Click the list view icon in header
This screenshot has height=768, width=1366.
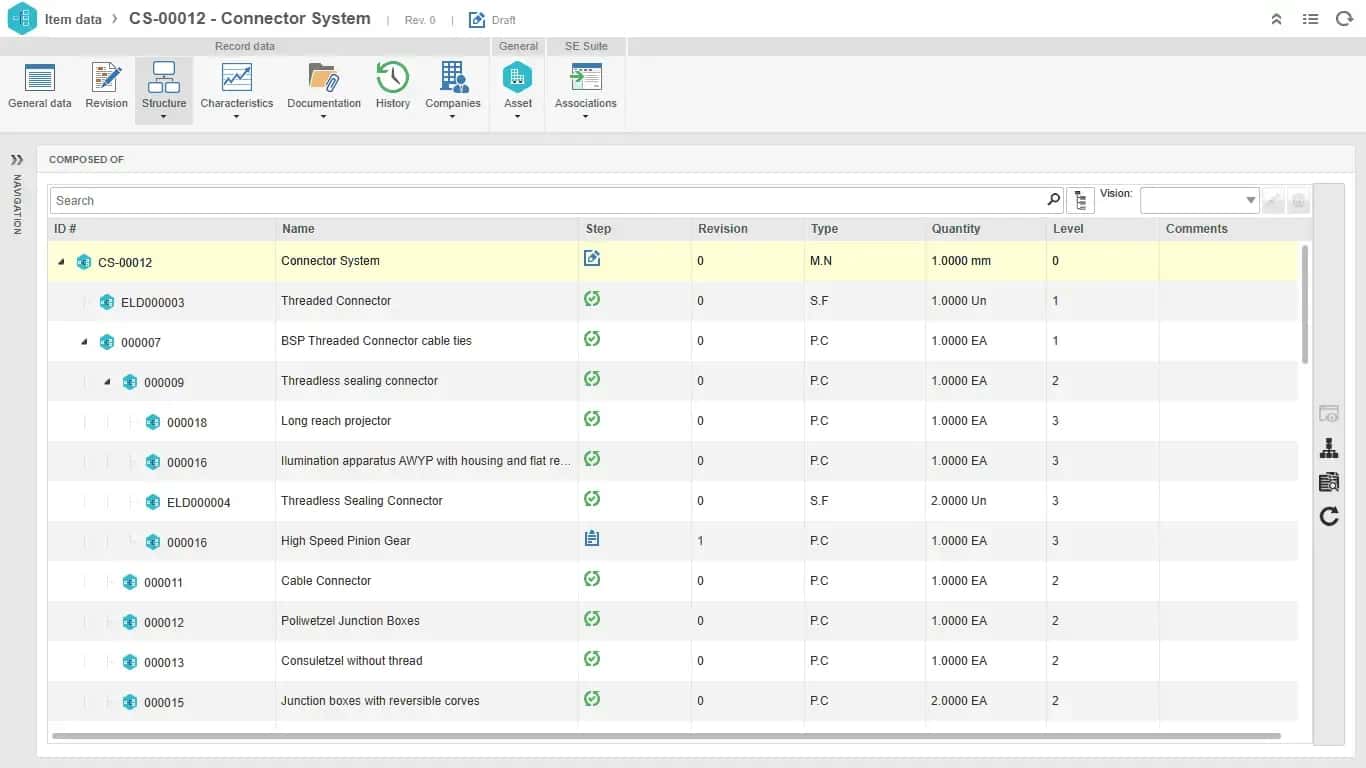click(1310, 19)
